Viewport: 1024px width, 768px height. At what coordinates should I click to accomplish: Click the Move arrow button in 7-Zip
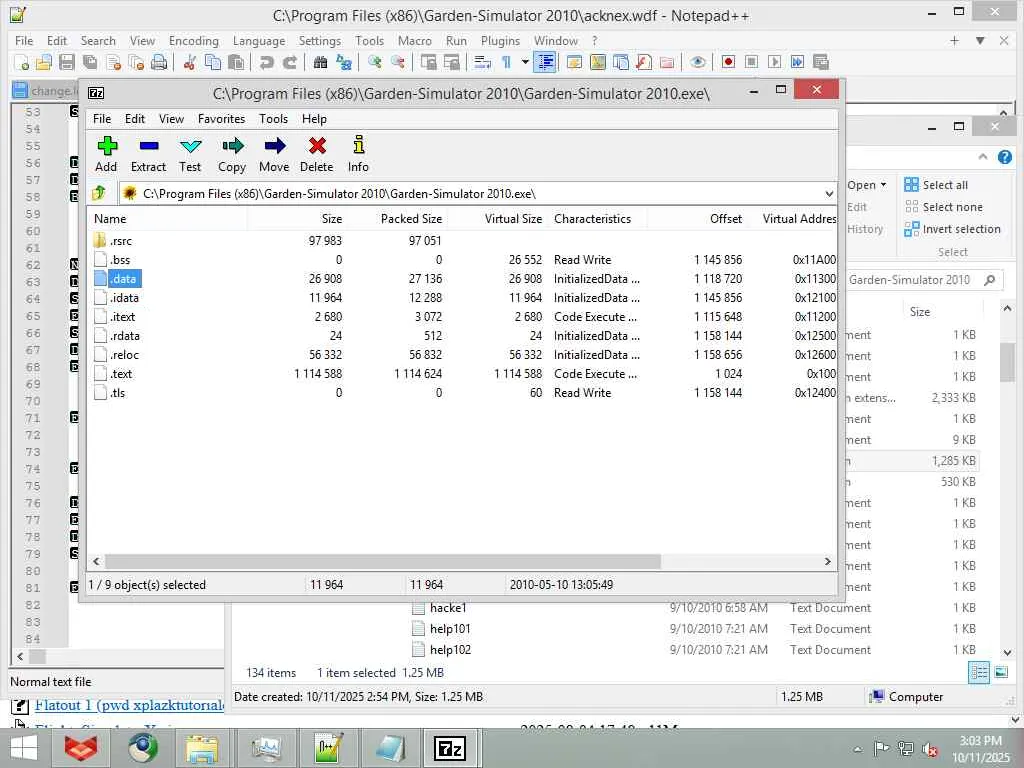tap(274, 154)
